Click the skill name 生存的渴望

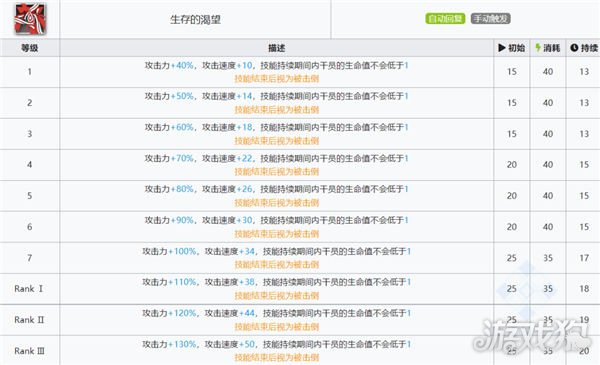195,20
